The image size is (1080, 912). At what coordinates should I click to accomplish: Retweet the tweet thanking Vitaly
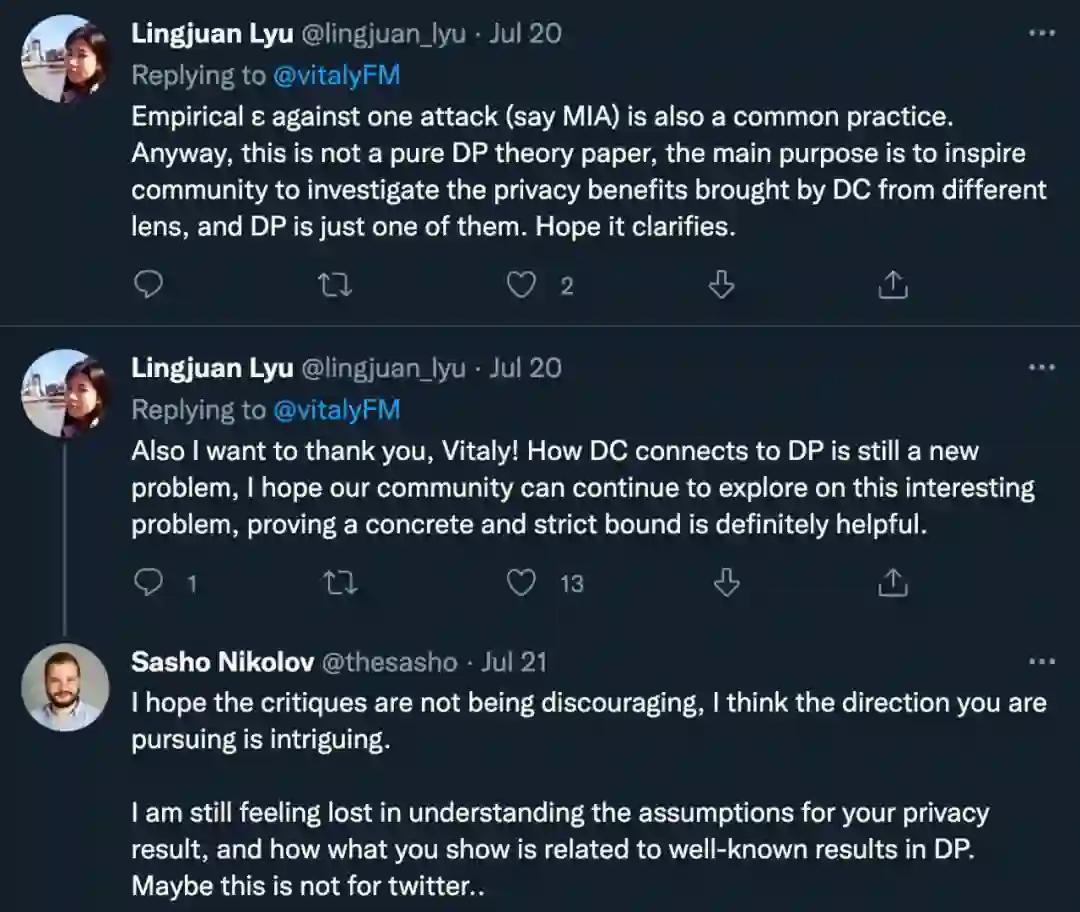(x=341, y=583)
